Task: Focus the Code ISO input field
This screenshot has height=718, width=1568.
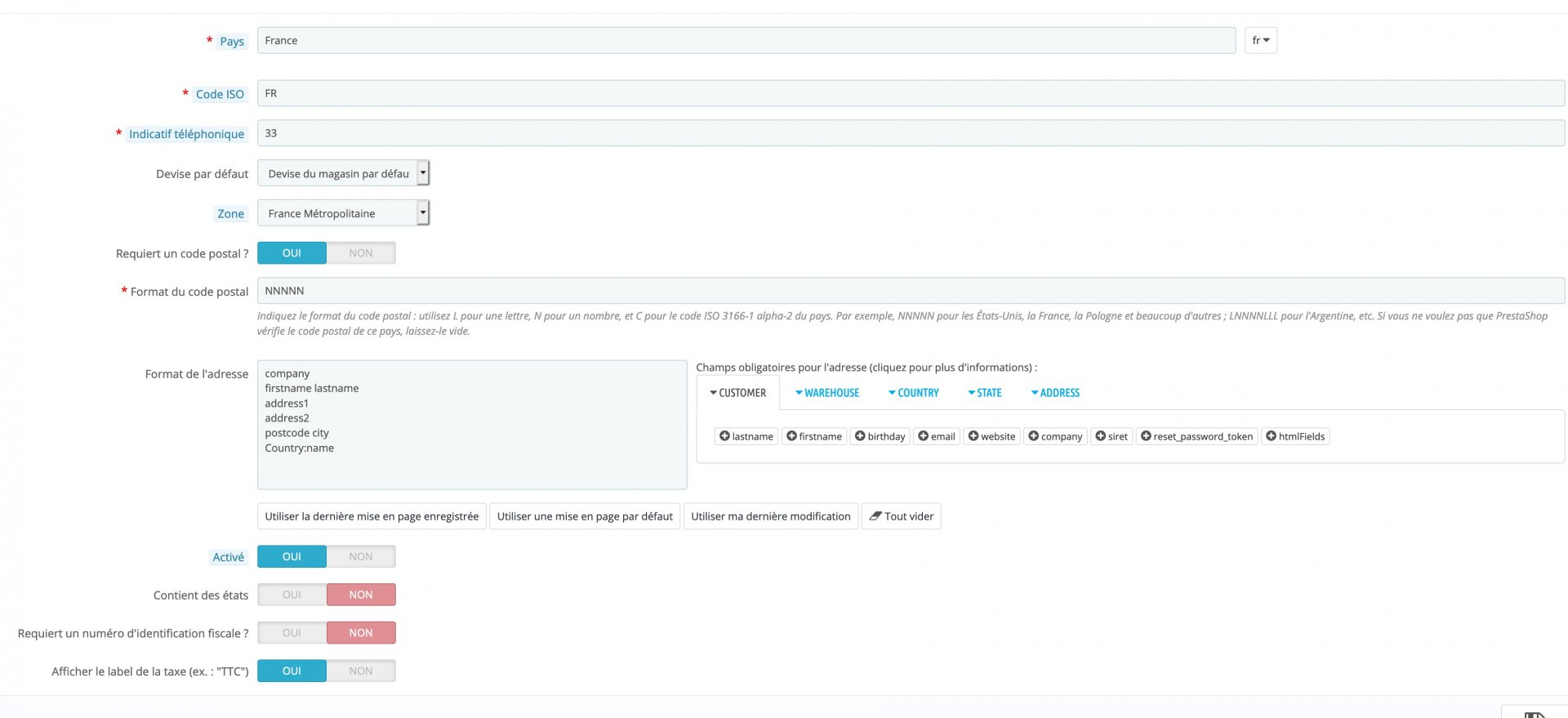Action: (911, 93)
